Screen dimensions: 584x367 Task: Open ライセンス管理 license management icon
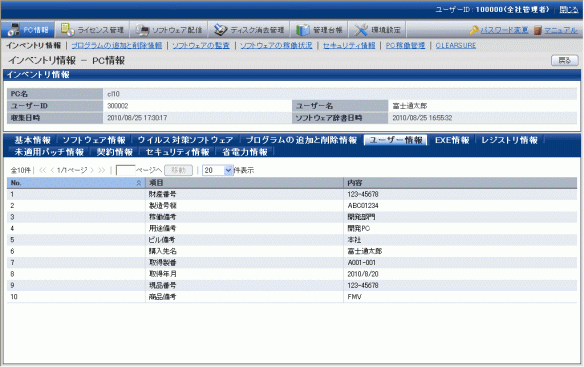pyautogui.click(x=67, y=29)
